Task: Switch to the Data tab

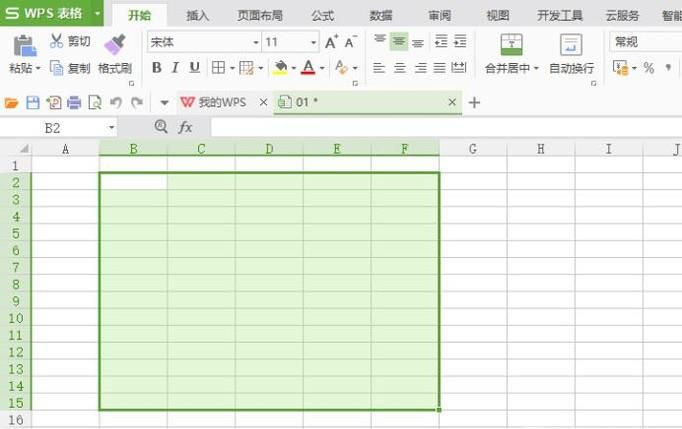Action: 381,16
